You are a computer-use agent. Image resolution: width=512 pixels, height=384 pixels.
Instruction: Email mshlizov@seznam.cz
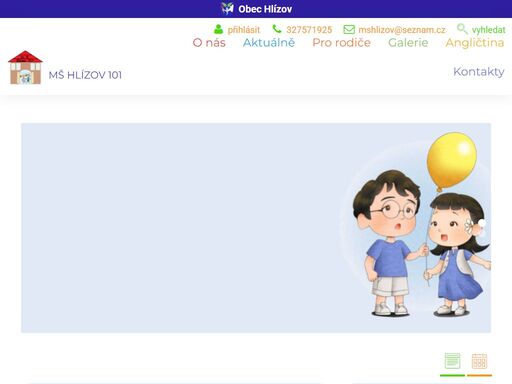(x=402, y=30)
